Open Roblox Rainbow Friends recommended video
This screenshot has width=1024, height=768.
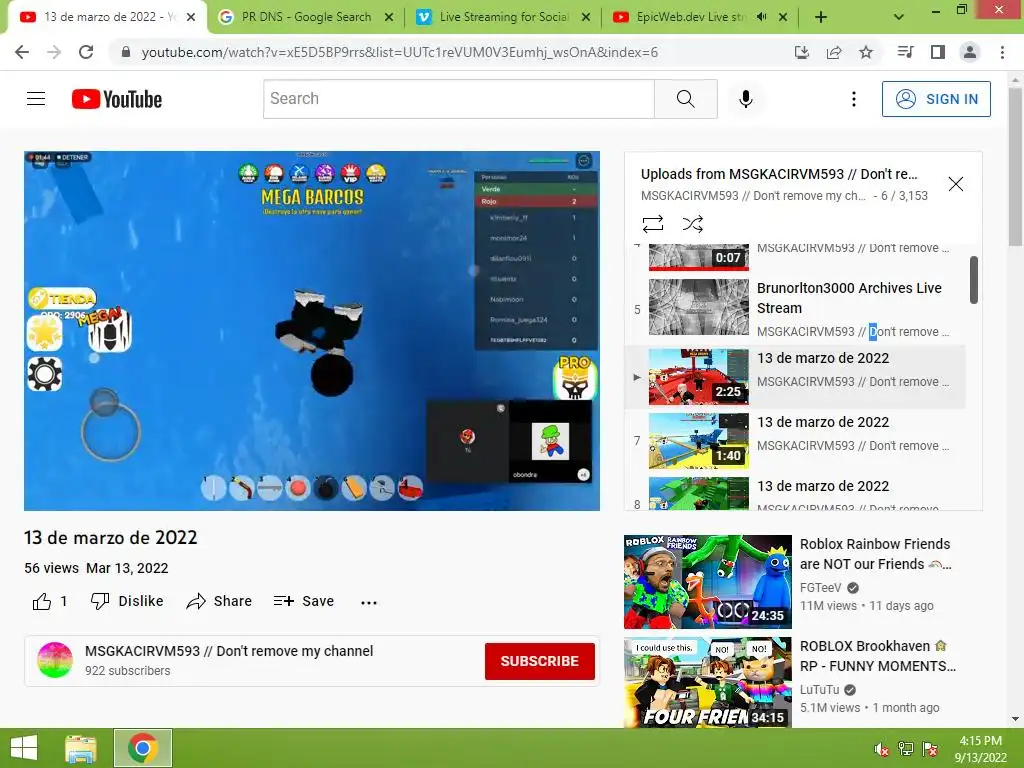pos(875,554)
